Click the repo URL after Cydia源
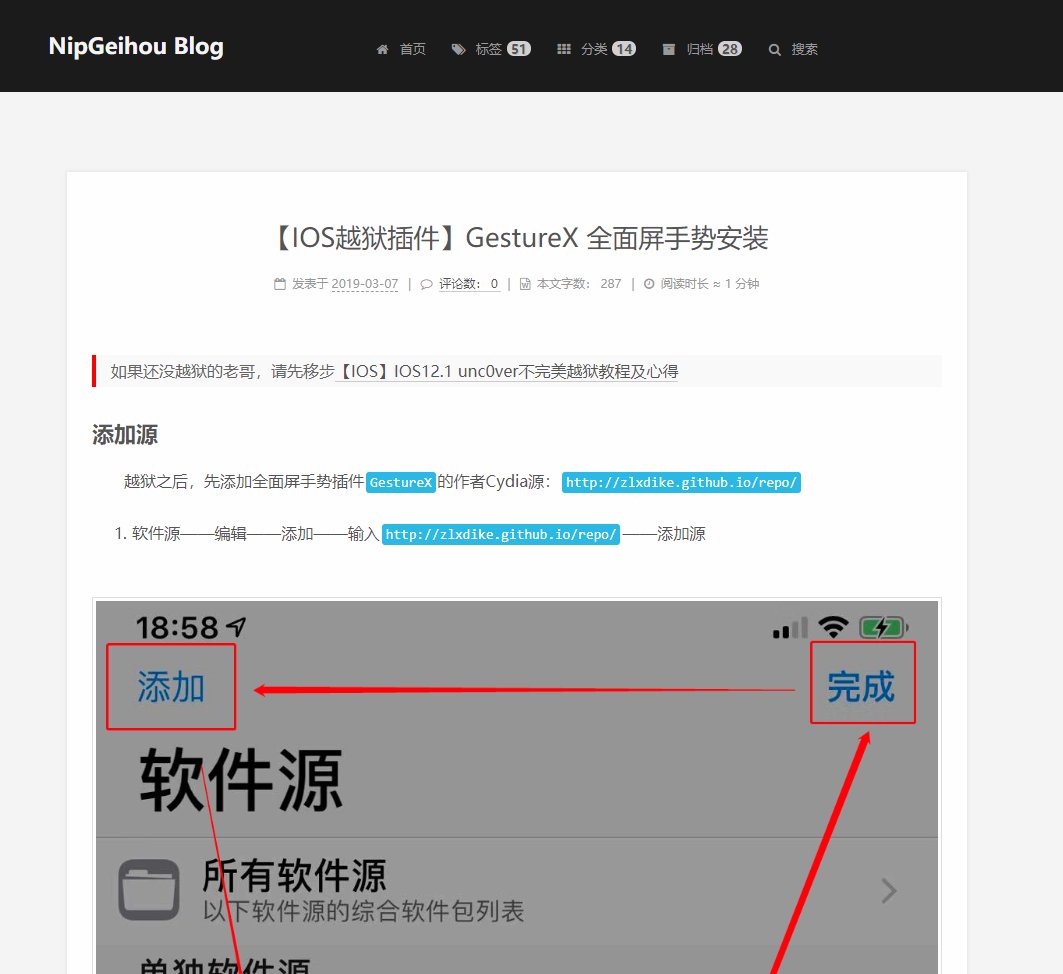Image resolution: width=1063 pixels, height=974 pixels. coord(681,483)
